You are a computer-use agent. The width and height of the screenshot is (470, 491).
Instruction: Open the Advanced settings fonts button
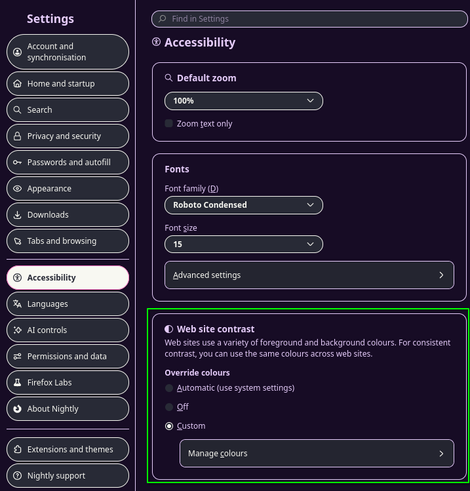309,275
